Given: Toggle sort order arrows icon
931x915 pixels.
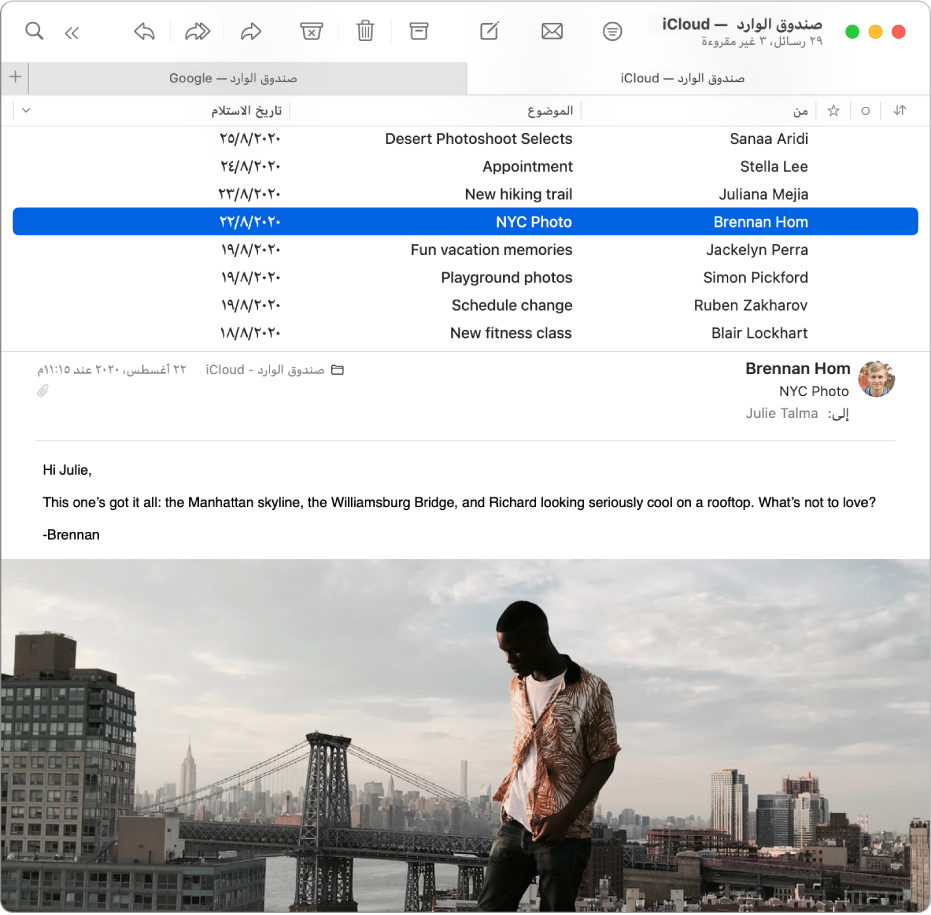Looking at the screenshot, I should tap(900, 110).
